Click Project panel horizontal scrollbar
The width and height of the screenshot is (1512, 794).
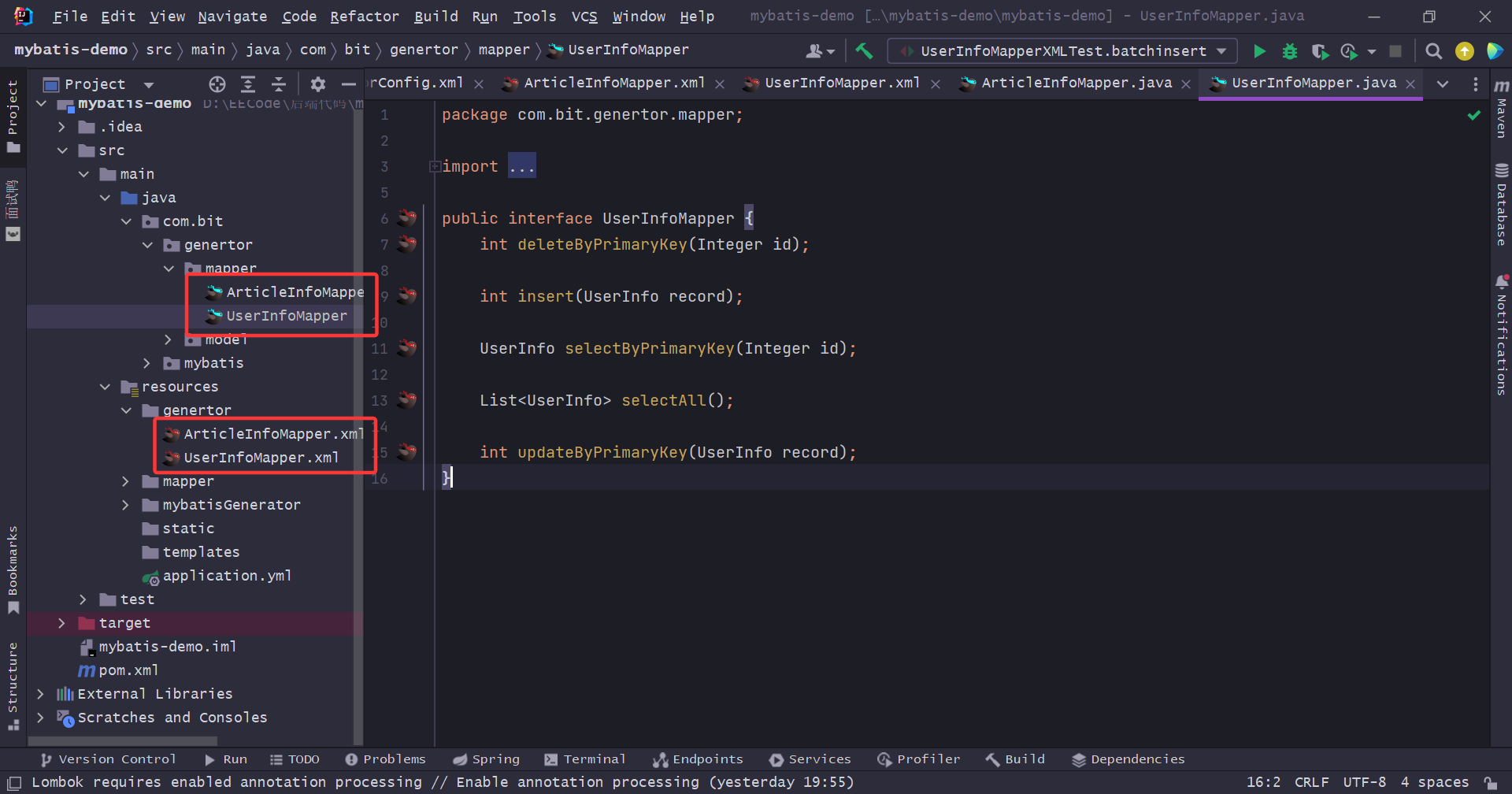tap(123, 741)
